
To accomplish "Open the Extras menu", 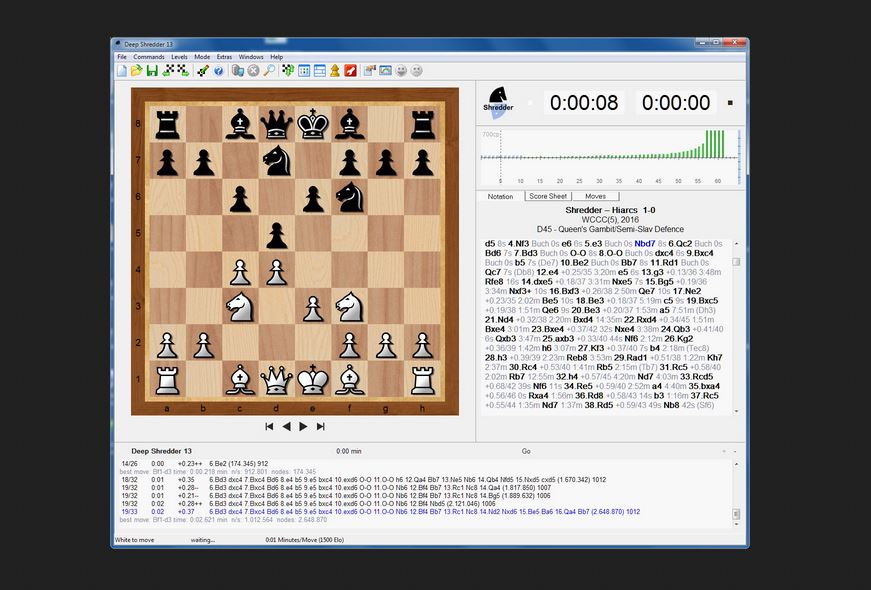I will click(x=224, y=57).
